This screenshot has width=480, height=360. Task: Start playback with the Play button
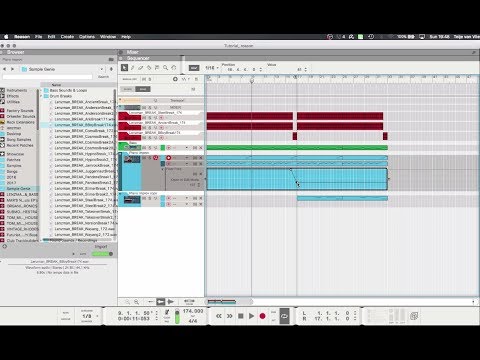(252, 316)
